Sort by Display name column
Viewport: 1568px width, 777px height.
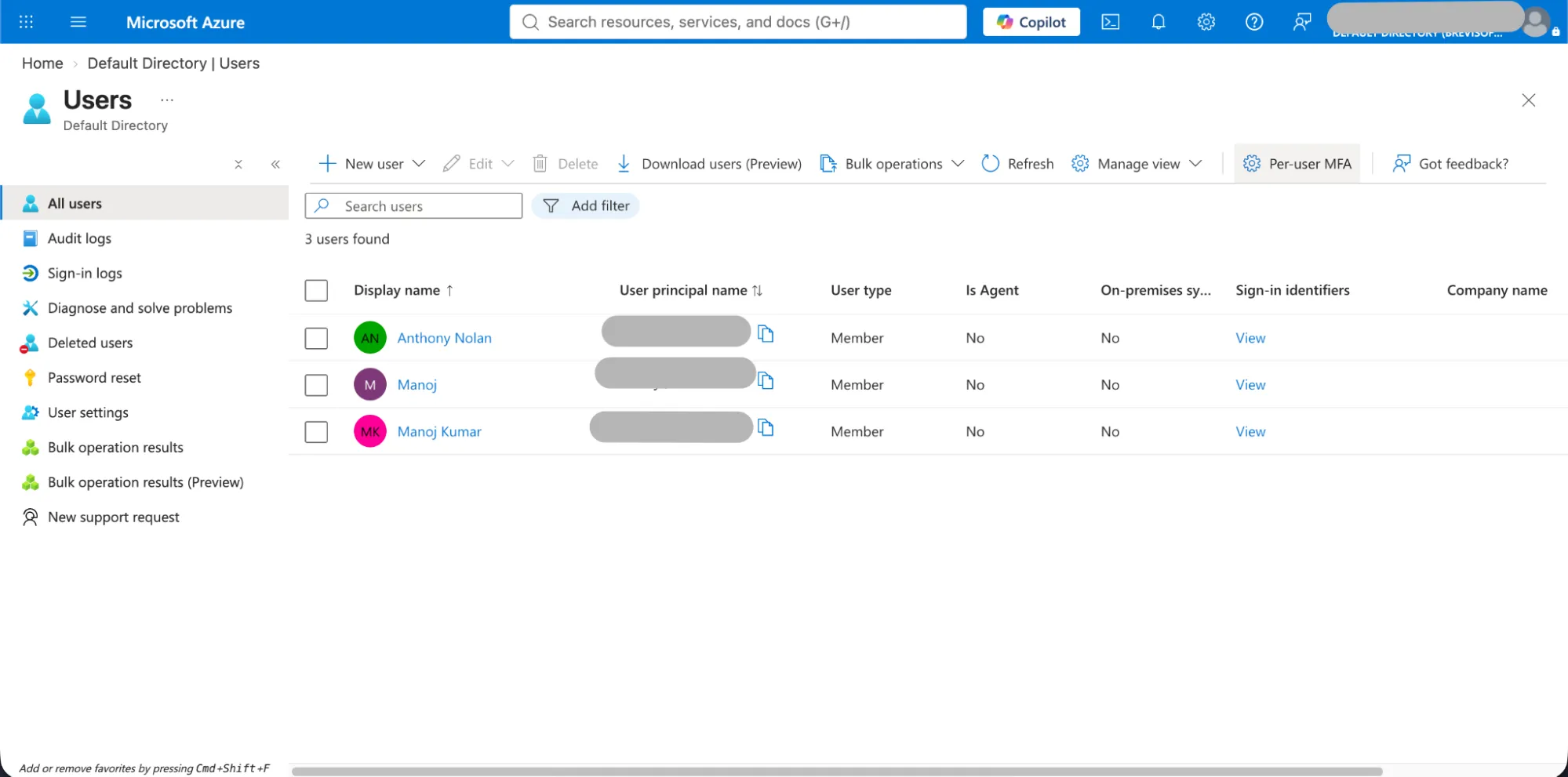[404, 290]
